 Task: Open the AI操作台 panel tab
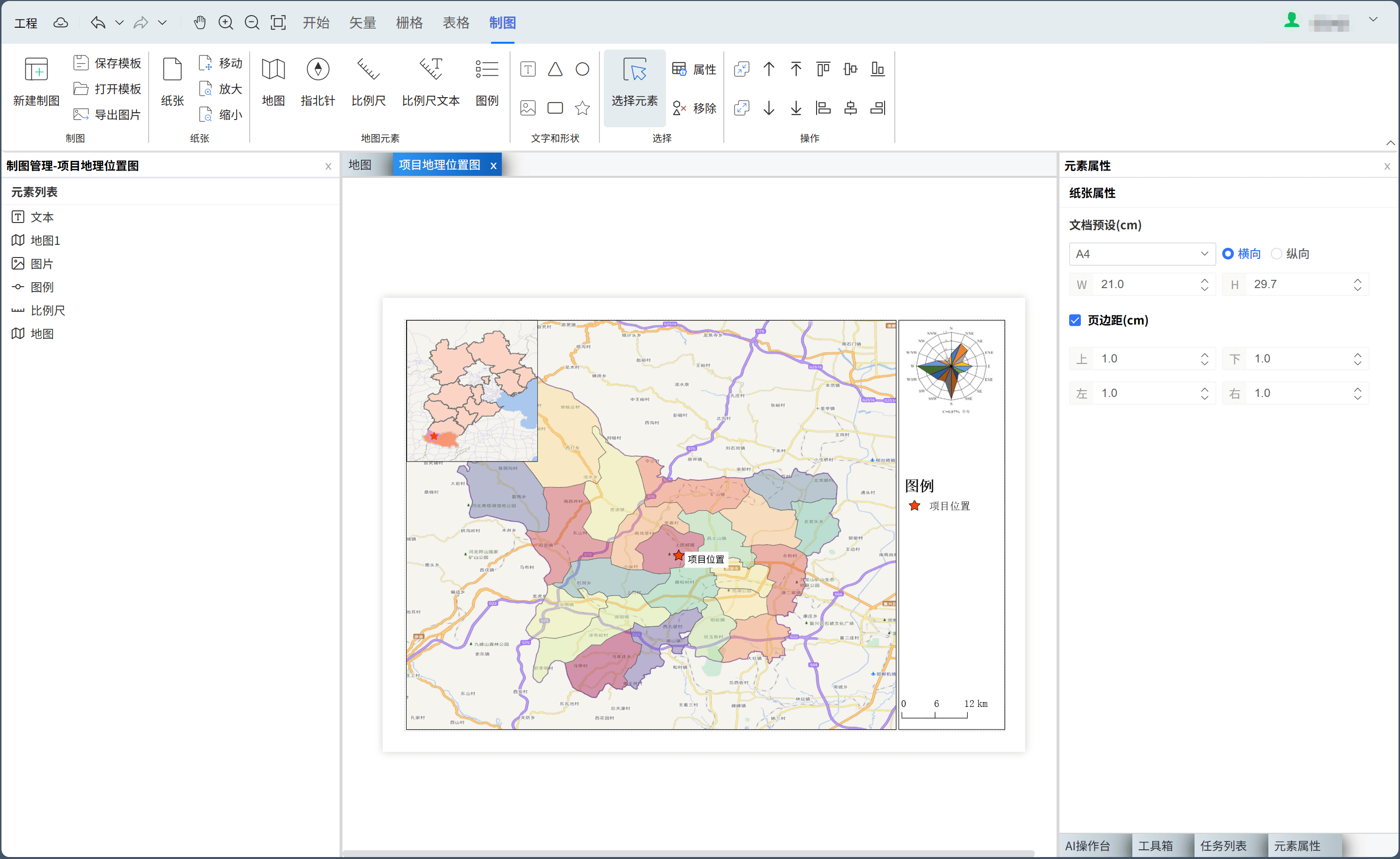click(1088, 845)
